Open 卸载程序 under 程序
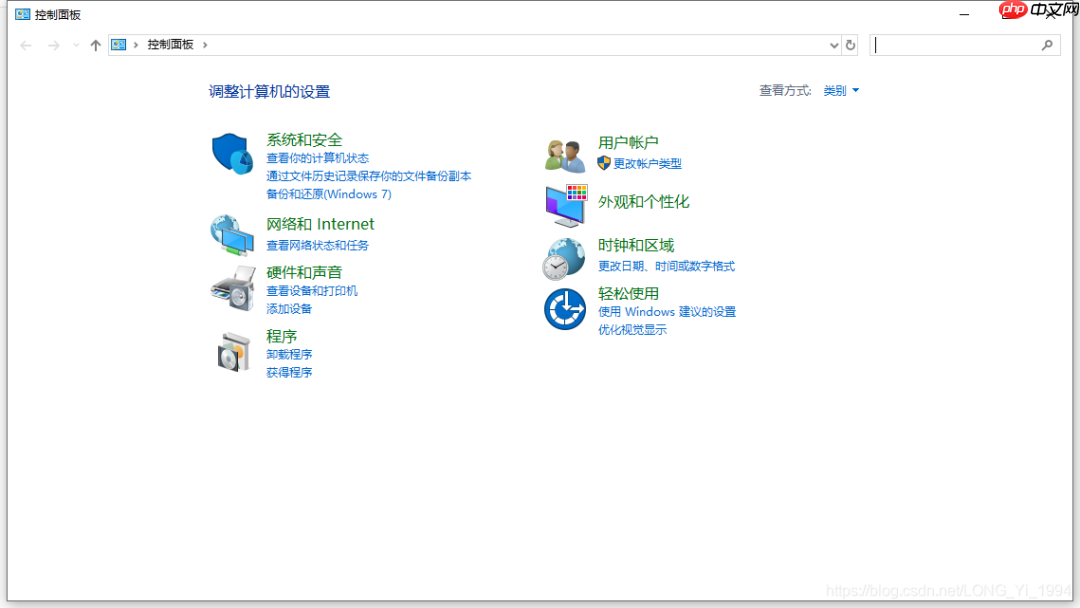This screenshot has height=608, width=1080. tap(289, 354)
